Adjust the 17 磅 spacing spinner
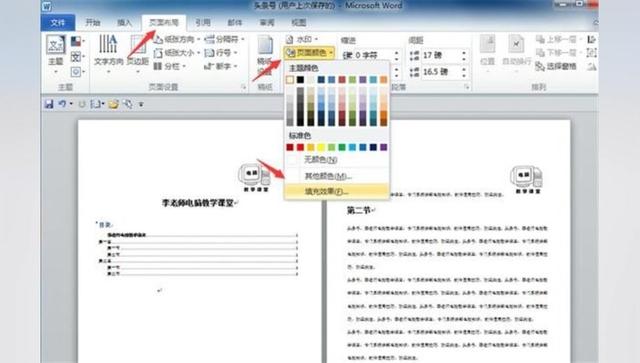This screenshot has width=640, height=363. pos(464,55)
